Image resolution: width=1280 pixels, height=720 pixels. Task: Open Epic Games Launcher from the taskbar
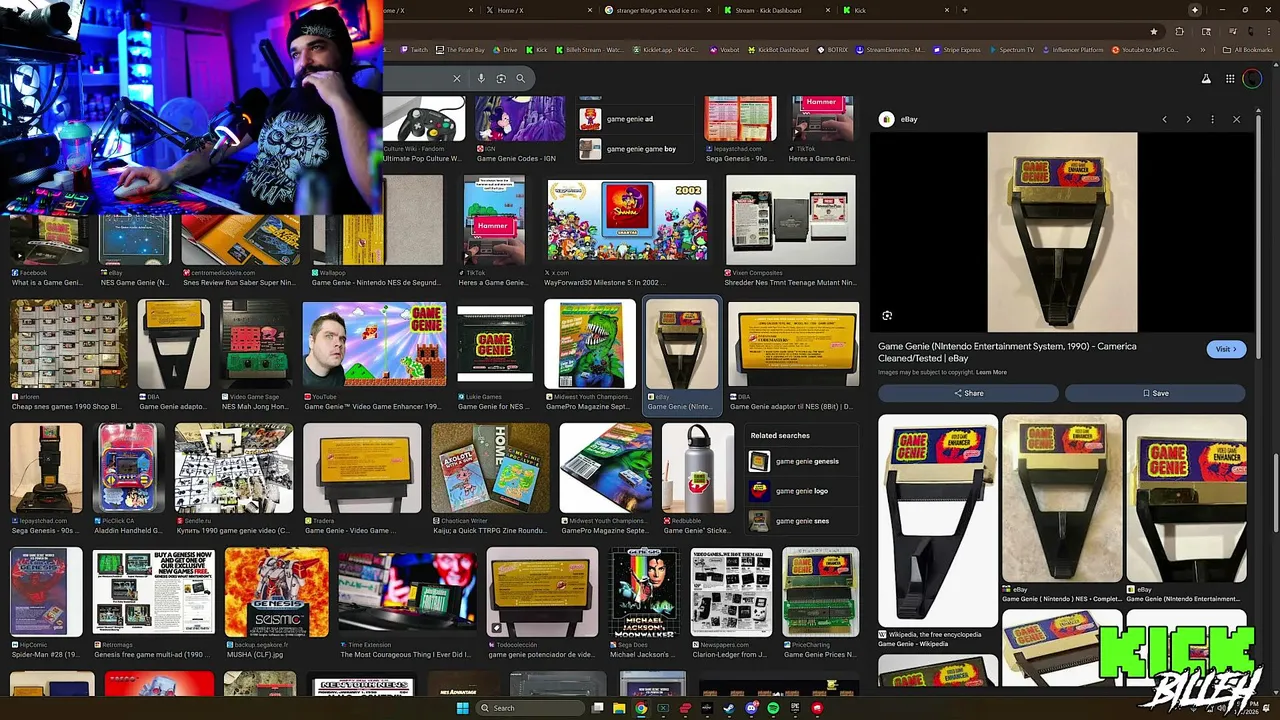click(795, 708)
